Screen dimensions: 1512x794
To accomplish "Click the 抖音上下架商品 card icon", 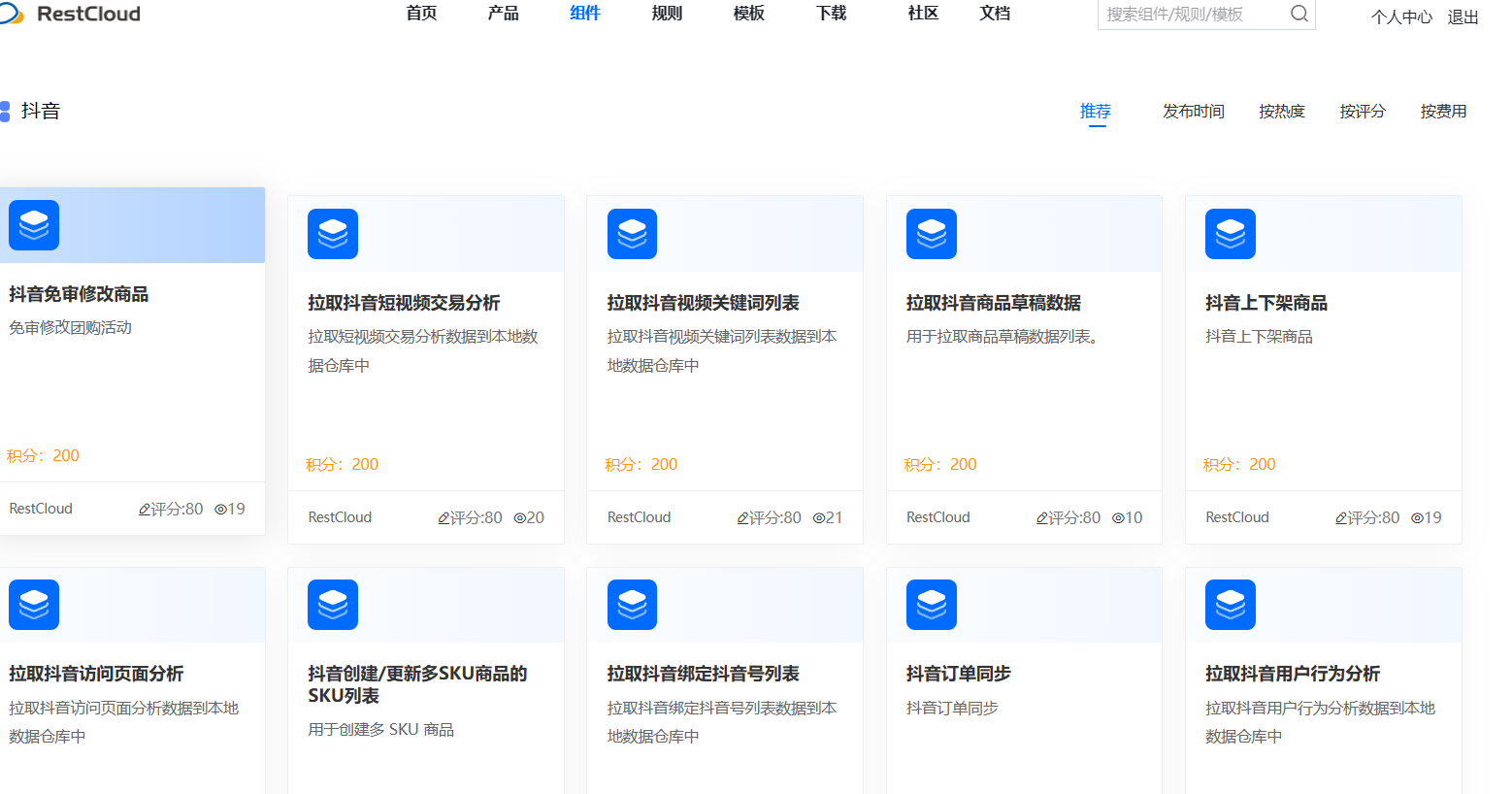I will coord(1231,234).
